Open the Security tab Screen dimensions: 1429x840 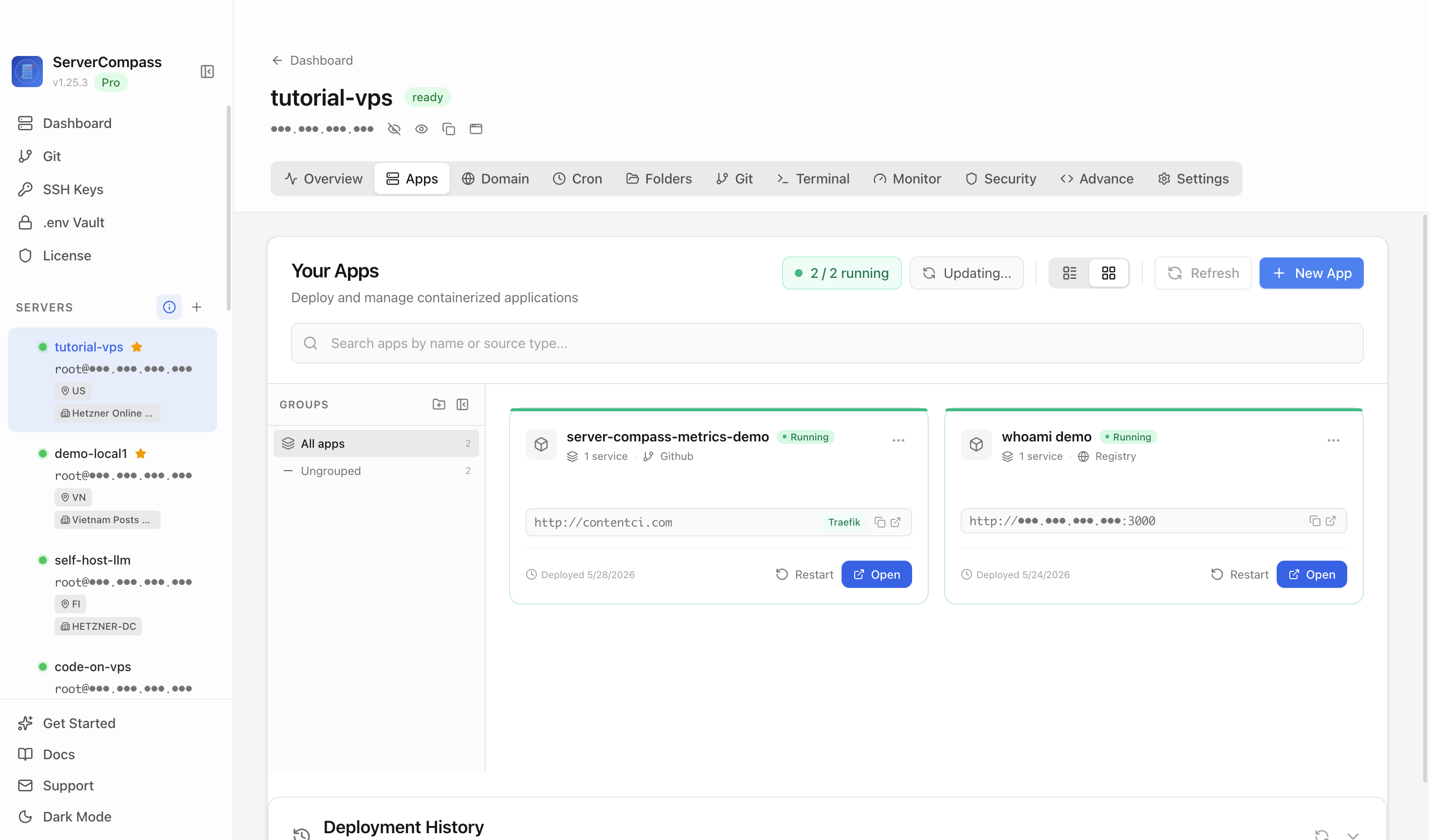tap(1001, 179)
